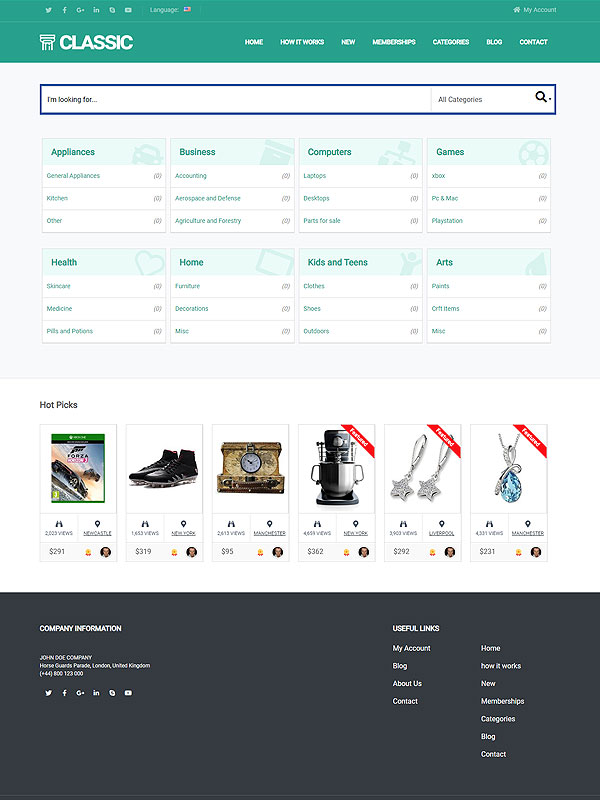The image size is (600, 800).
Task: Open Memberships menu item
Action: 394,42
